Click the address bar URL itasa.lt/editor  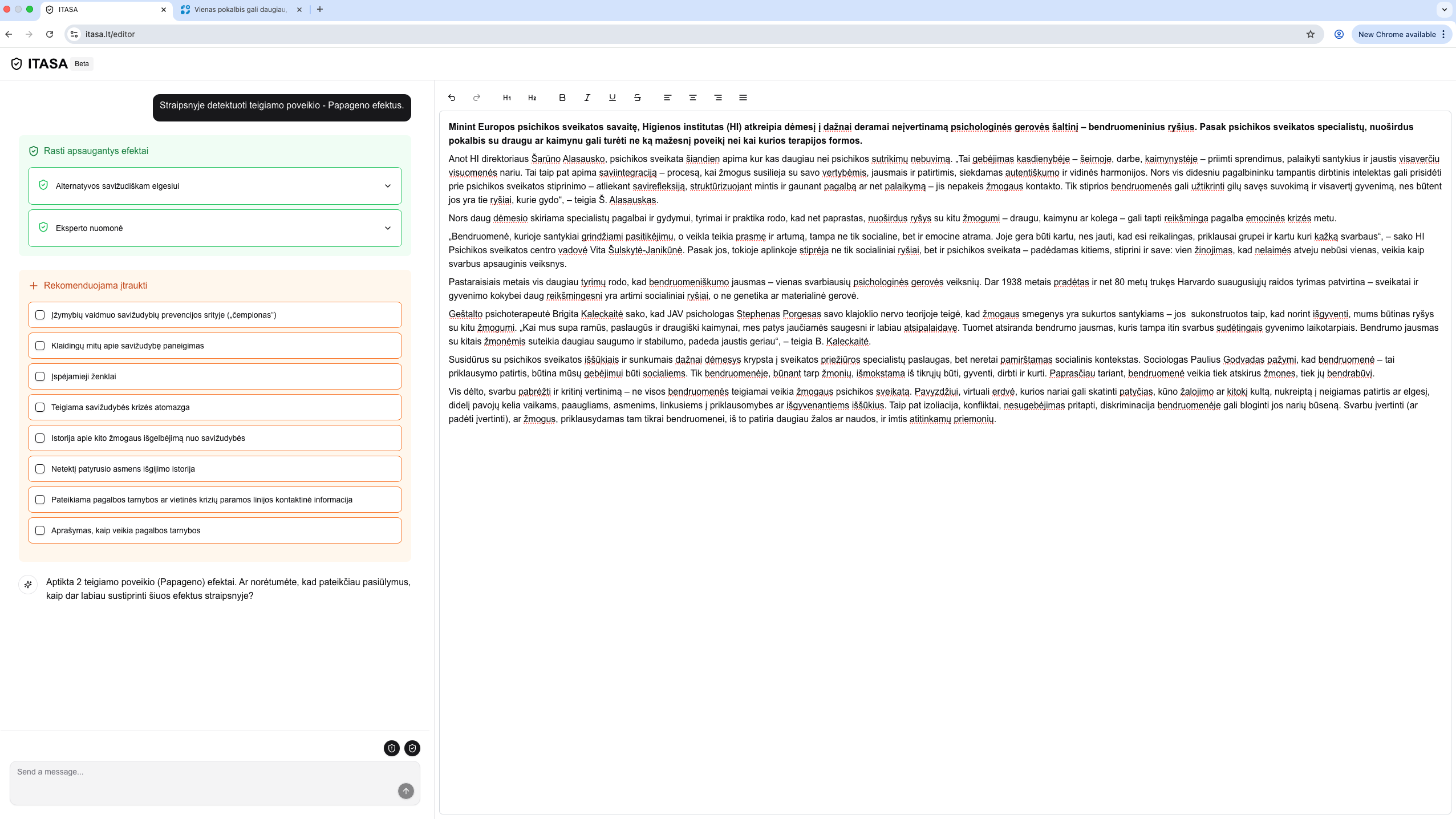pyautogui.click(x=110, y=34)
